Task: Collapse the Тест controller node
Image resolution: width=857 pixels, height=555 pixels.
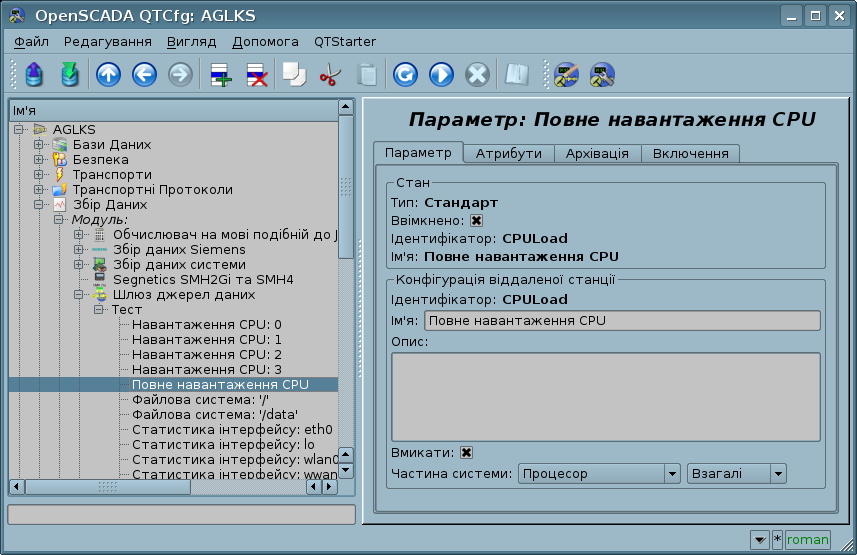Action: pos(98,309)
